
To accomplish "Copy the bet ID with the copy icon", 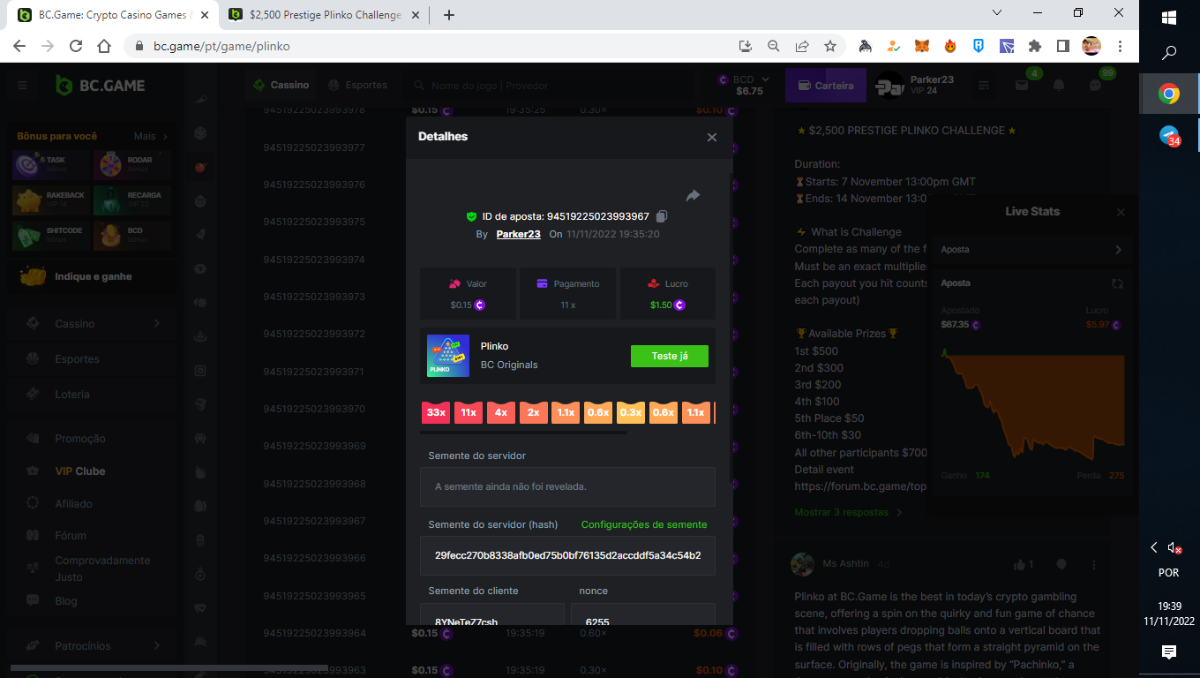I will (x=662, y=216).
